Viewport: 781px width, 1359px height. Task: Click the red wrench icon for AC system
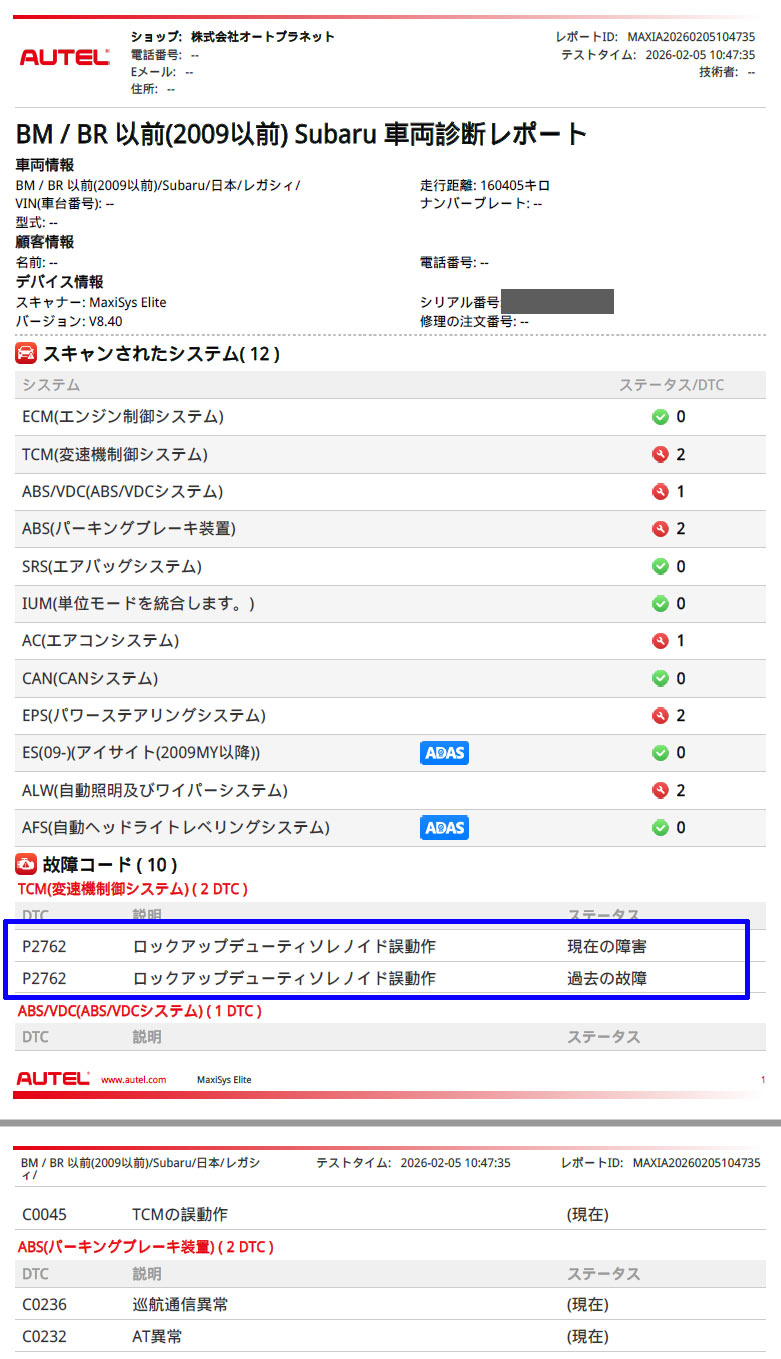click(x=660, y=640)
